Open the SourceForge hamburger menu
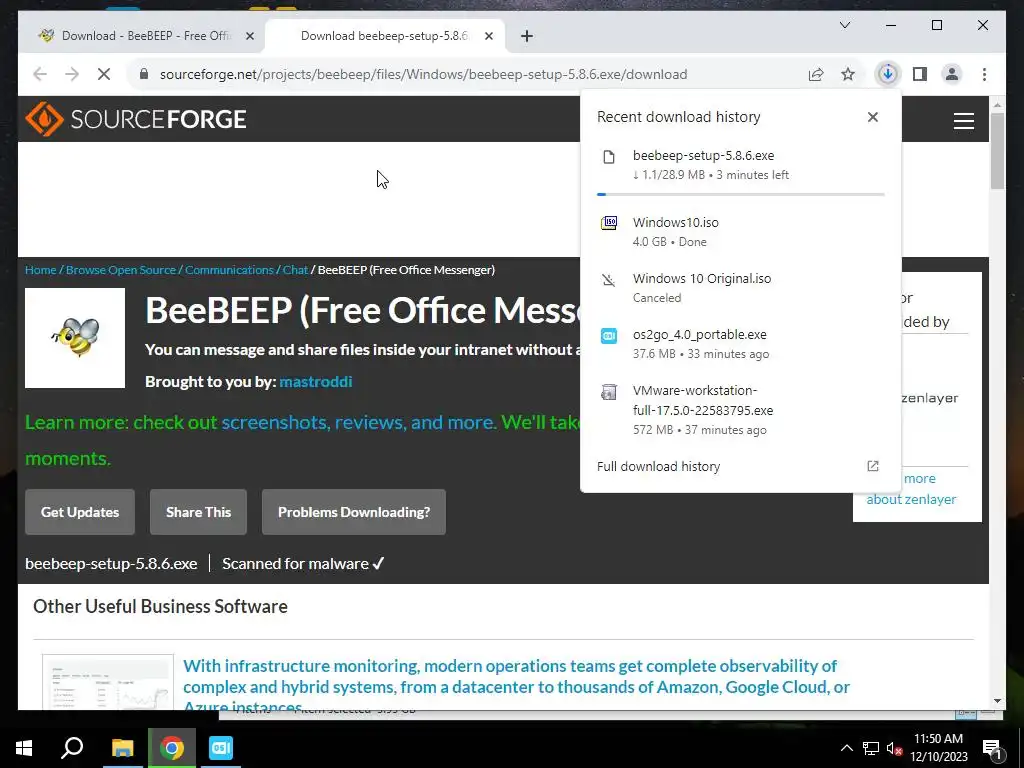 (963, 121)
